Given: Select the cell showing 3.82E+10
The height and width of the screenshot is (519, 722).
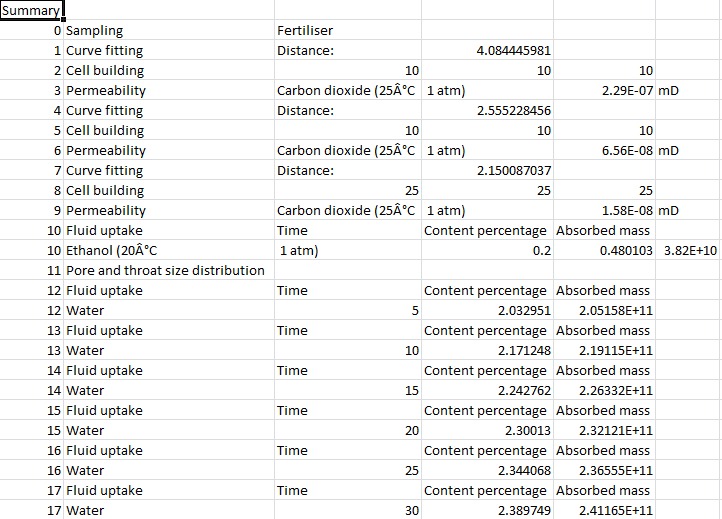Looking at the screenshot, I should pos(690,251).
